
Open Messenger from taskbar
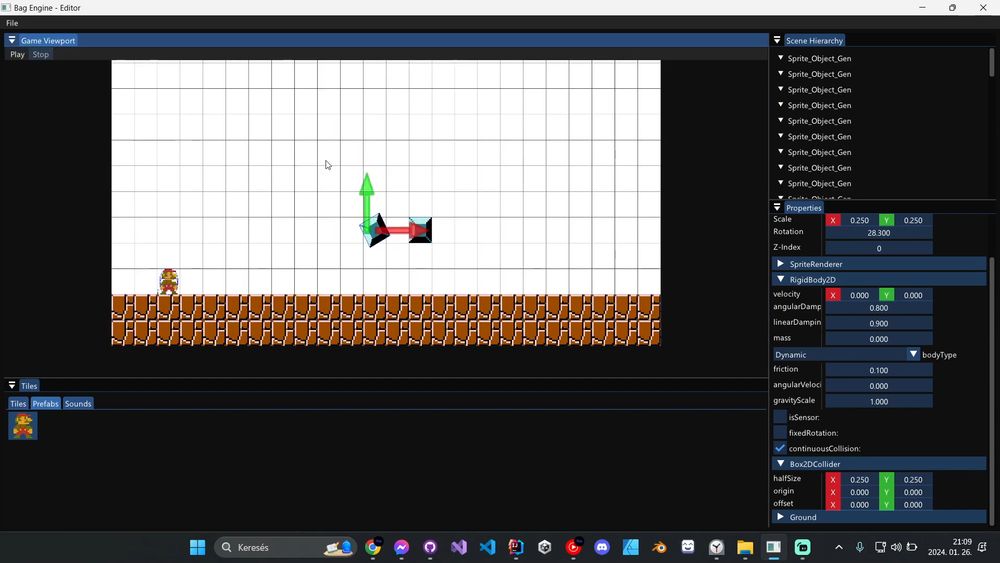coord(401,547)
